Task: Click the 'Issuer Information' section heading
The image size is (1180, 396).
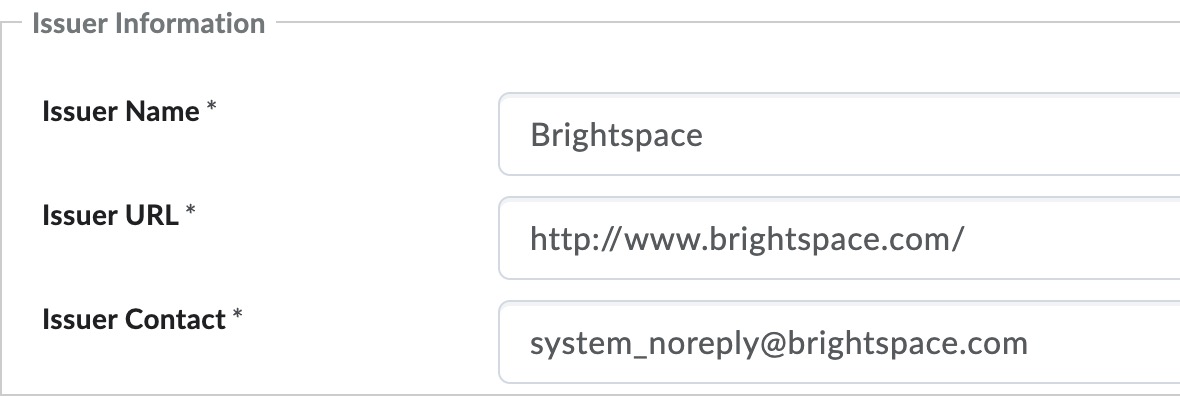Action: [x=148, y=23]
